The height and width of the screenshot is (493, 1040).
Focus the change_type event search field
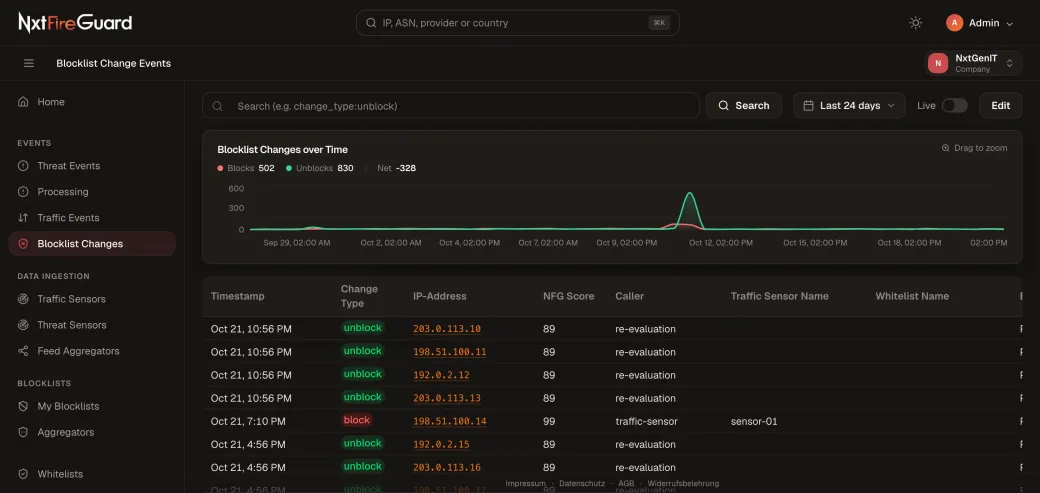[451, 106]
